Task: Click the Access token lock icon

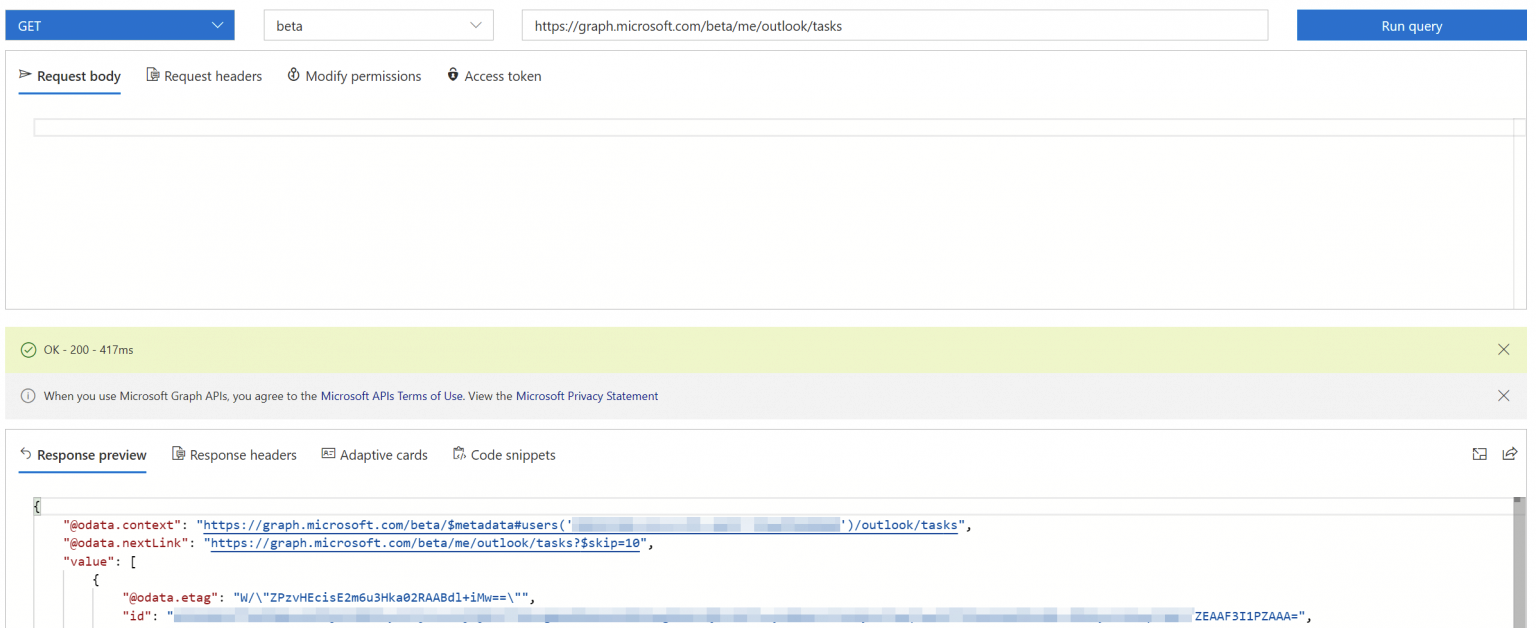Action: (453, 75)
